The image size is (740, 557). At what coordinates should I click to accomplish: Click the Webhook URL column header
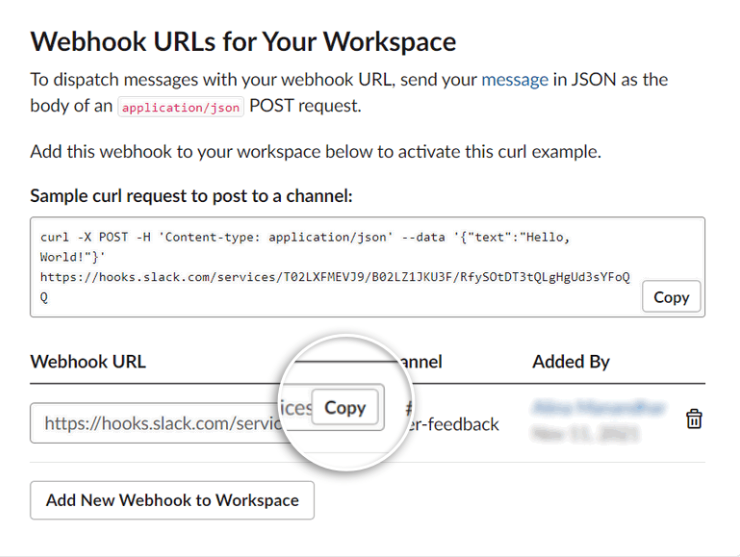88,362
